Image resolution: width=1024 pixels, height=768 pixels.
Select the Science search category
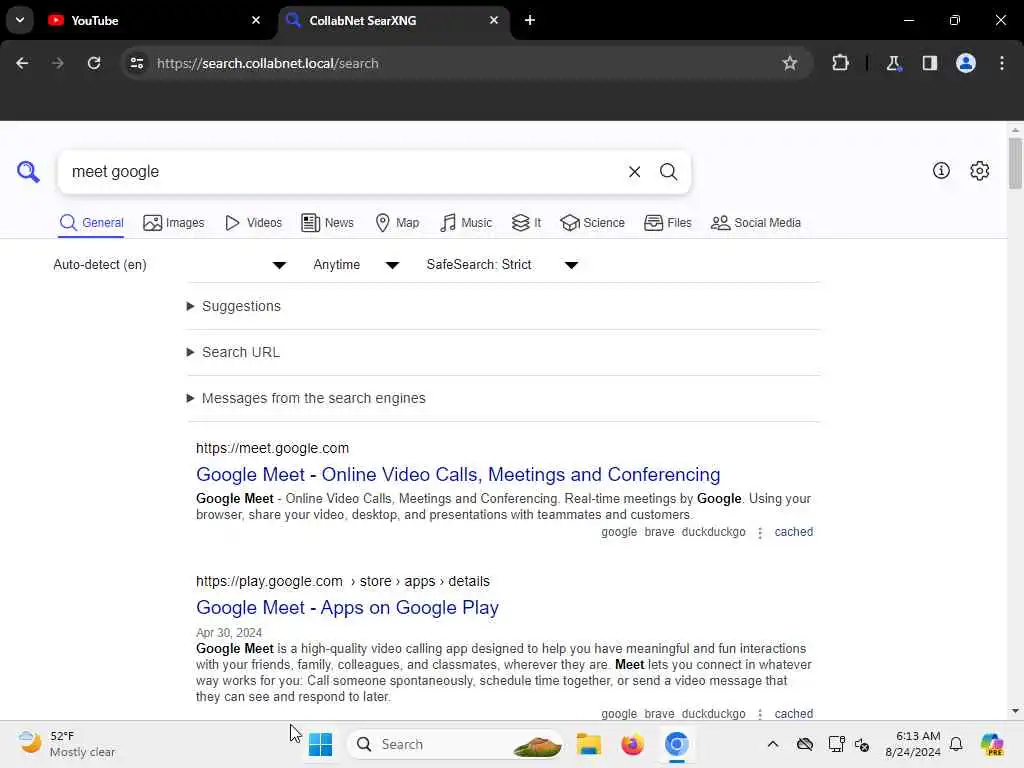592,223
